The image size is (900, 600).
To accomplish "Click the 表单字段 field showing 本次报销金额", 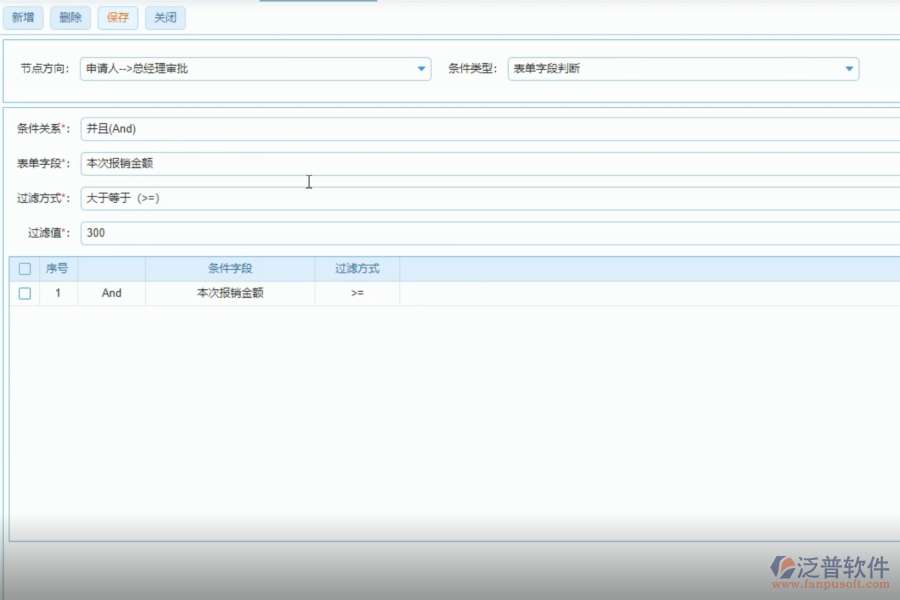I will click(300, 162).
